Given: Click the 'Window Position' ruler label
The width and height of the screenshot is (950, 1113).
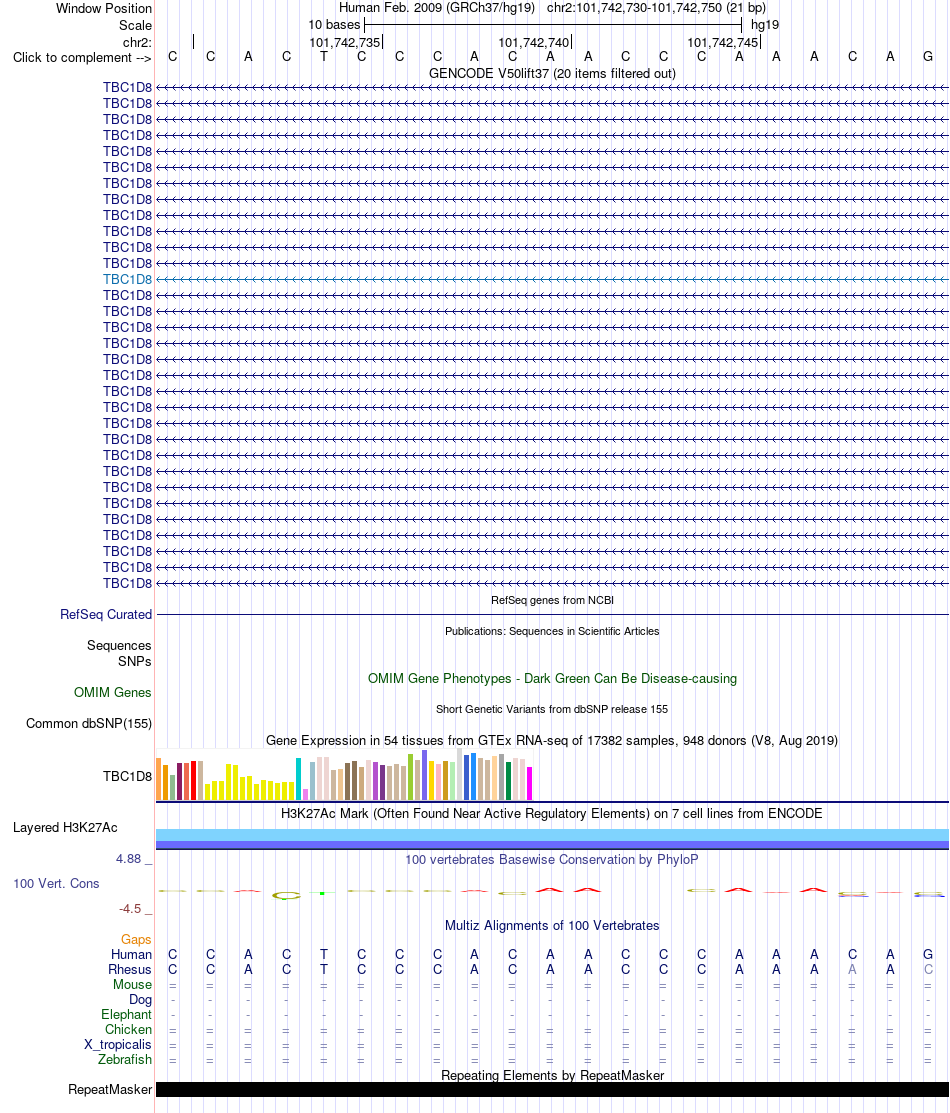Looking at the screenshot, I should click(x=104, y=9).
